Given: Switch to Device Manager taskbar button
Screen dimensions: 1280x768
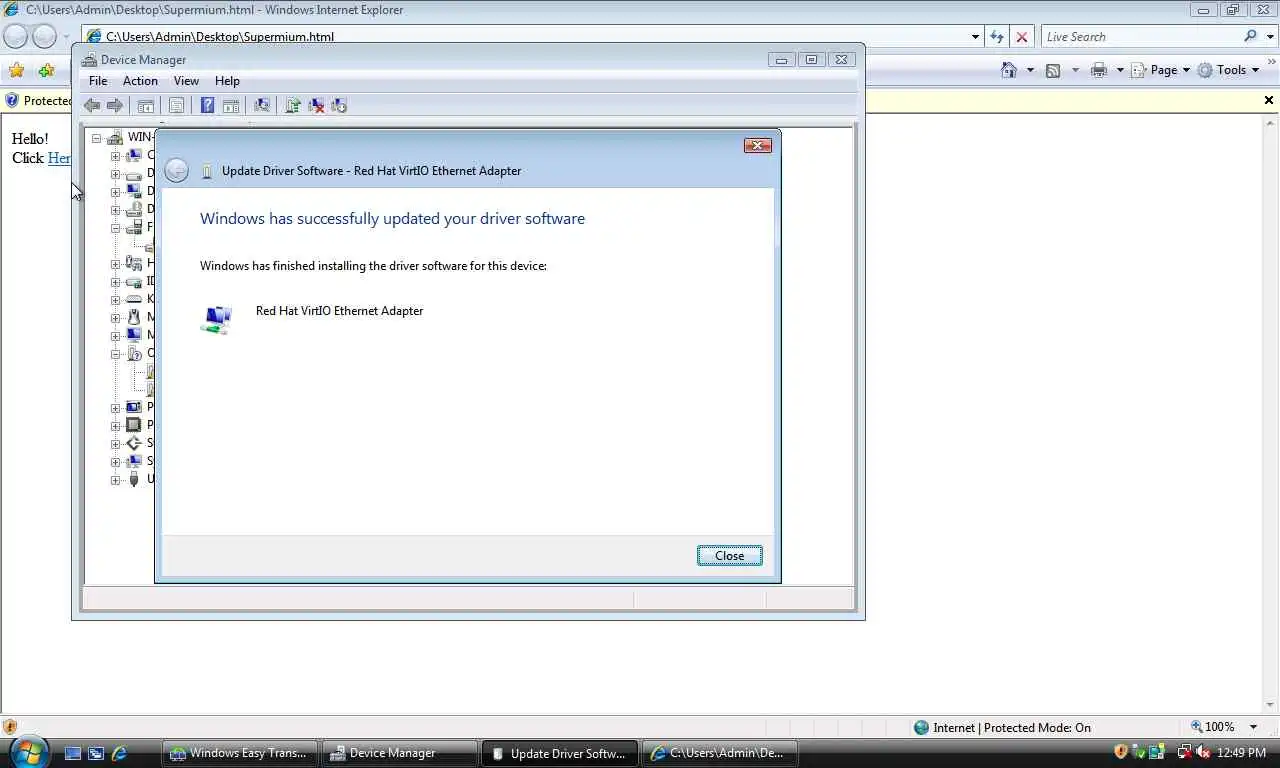Looking at the screenshot, I should coord(401,753).
